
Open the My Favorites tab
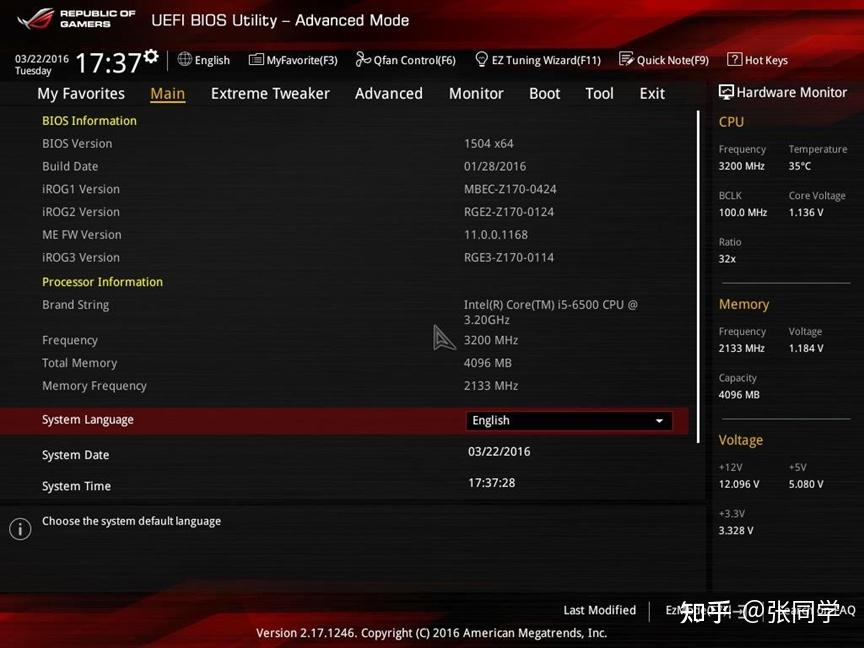[80, 93]
